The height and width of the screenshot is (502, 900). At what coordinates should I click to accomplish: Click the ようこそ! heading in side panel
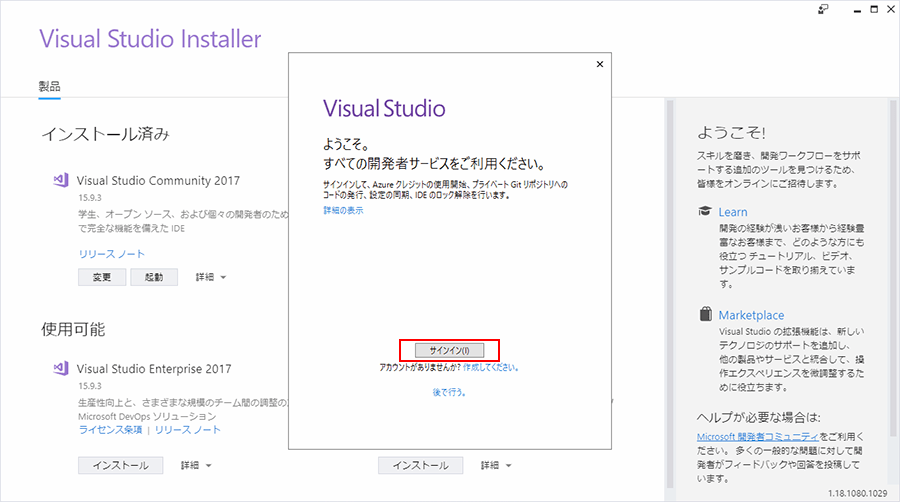pos(731,133)
